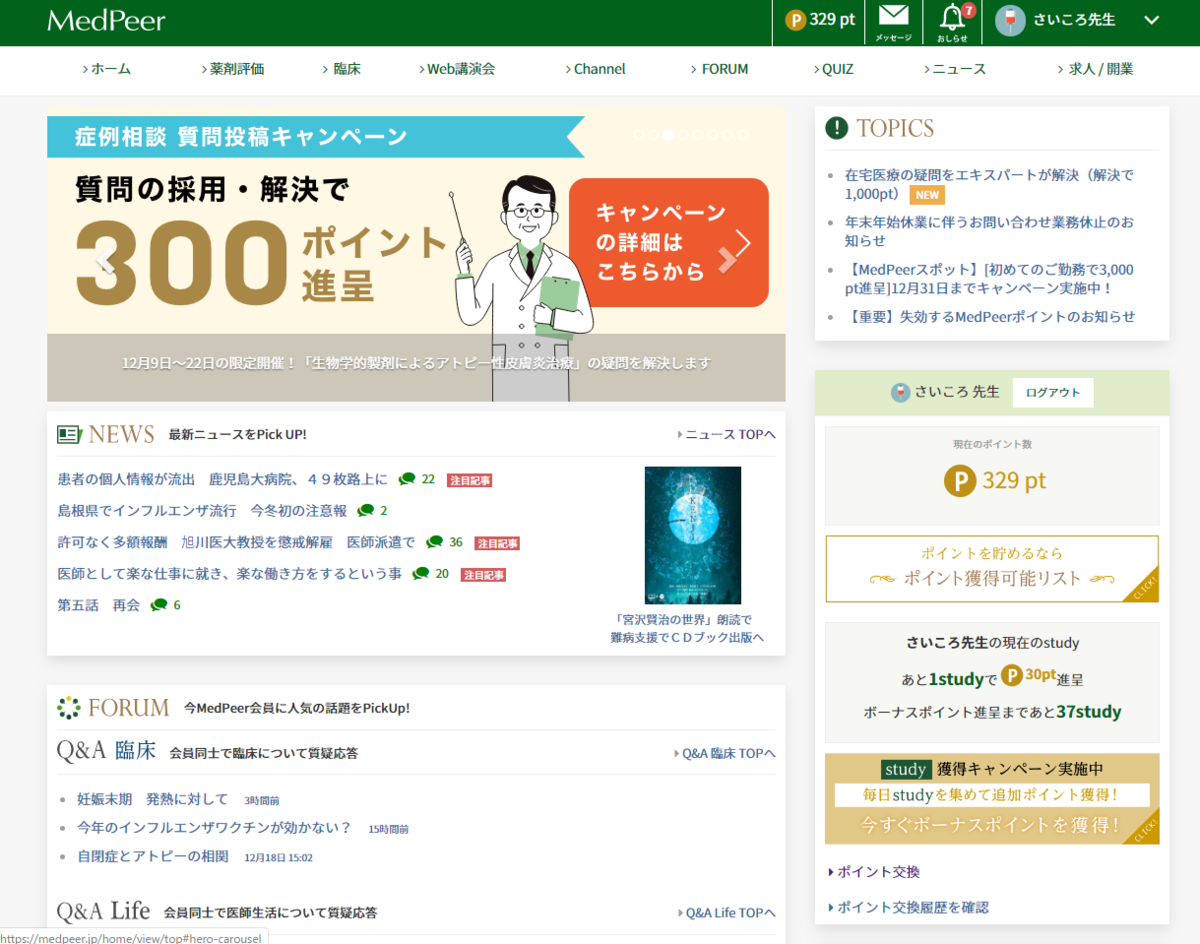Open 自閉症とアトピーの相関 question
The width and height of the screenshot is (1200, 944).
pos(153,857)
